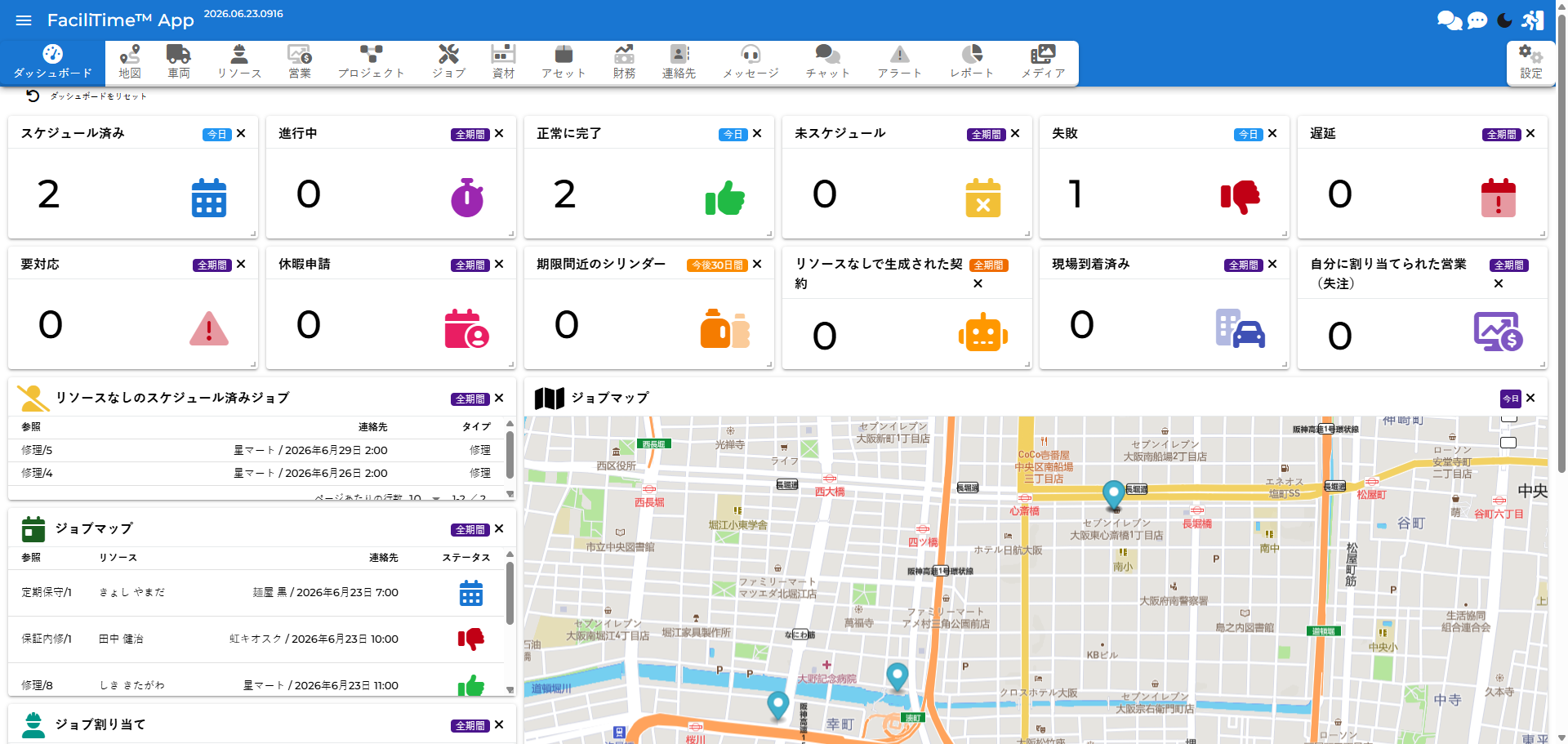Change 今日 period on 正常に完了 card
Viewport: 1568px width, 744px height.
coord(733,135)
